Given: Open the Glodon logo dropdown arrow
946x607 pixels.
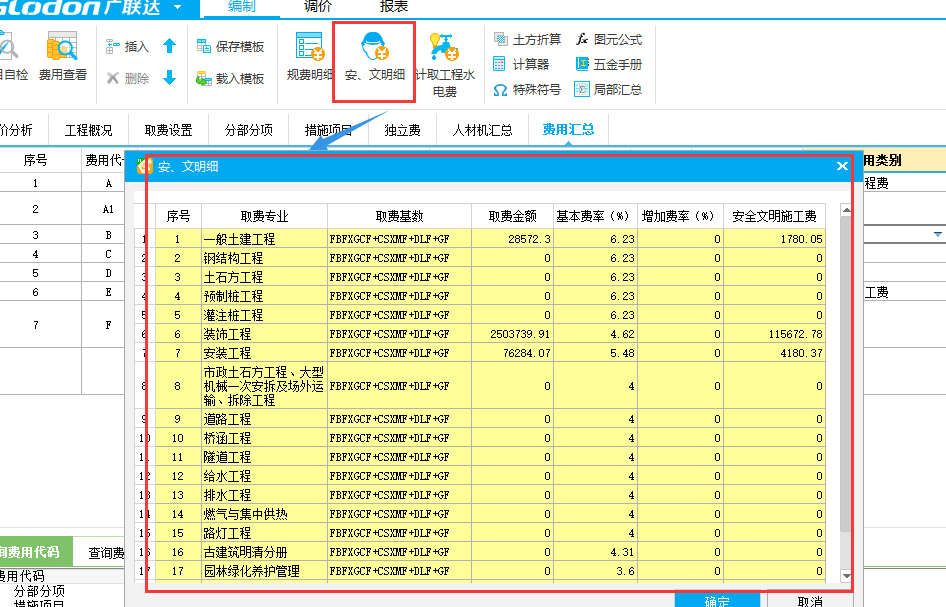Looking at the screenshot, I should click(177, 7).
